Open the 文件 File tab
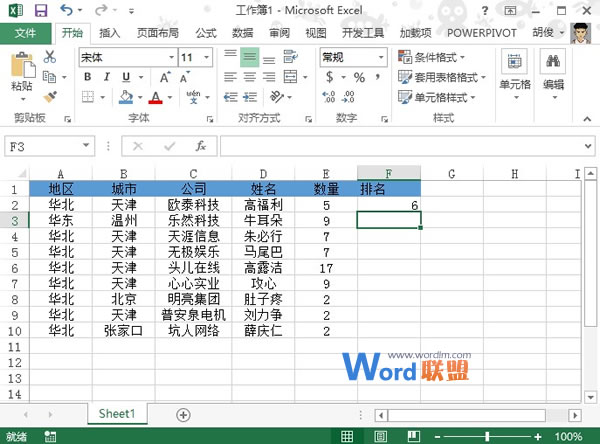The width and height of the screenshot is (600, 444). [x=25, y=33]
